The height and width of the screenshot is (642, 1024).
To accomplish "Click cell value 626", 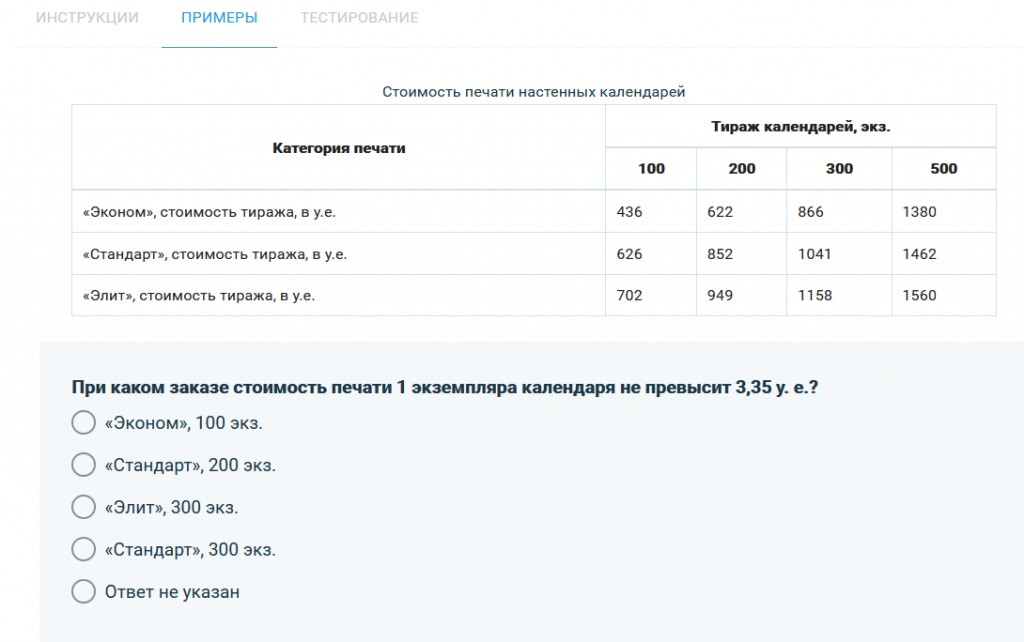I will pos(630,254).
